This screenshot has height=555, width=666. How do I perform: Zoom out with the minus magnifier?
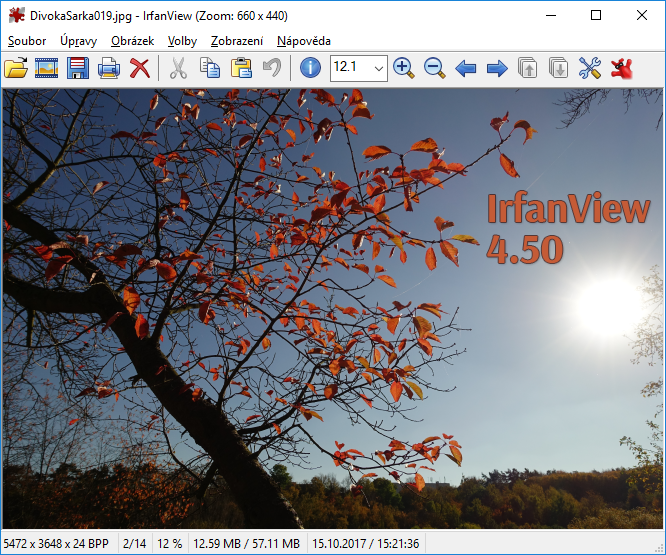coord(435,68)
